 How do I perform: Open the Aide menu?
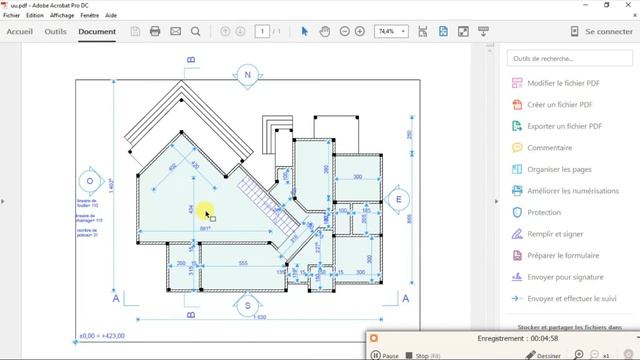[111, 16]
